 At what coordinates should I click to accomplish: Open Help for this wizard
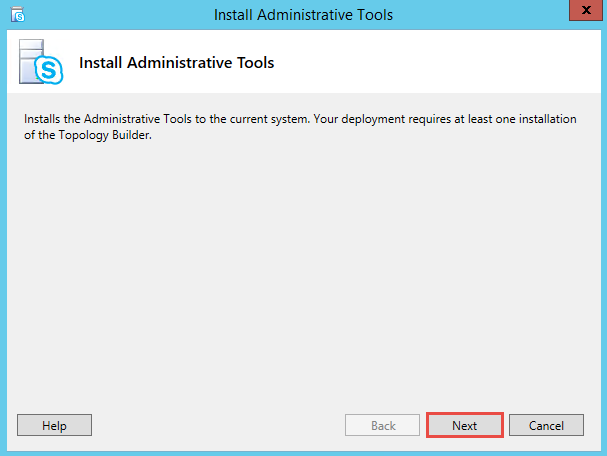pyautogui.click(x=54, y=425)
